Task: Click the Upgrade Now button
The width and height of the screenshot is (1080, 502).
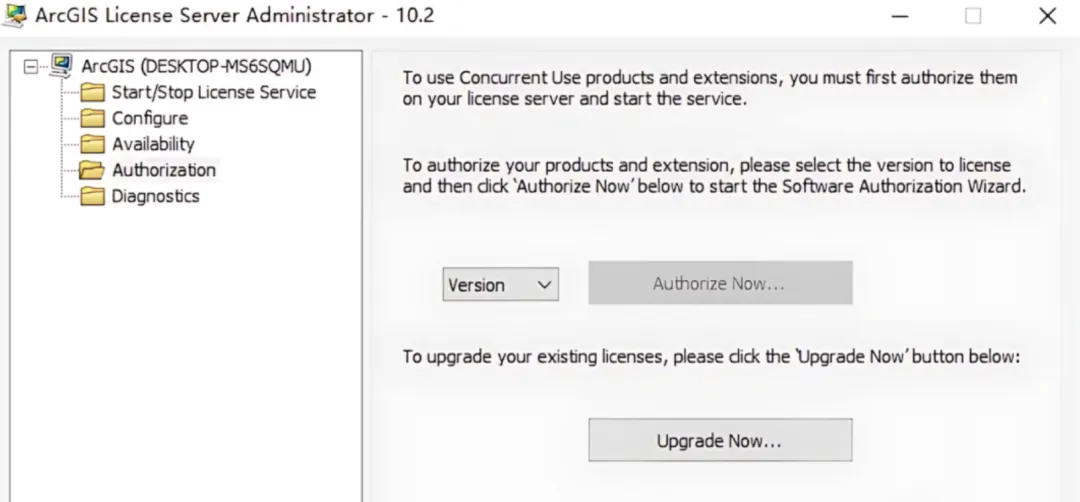Action: 720,440
